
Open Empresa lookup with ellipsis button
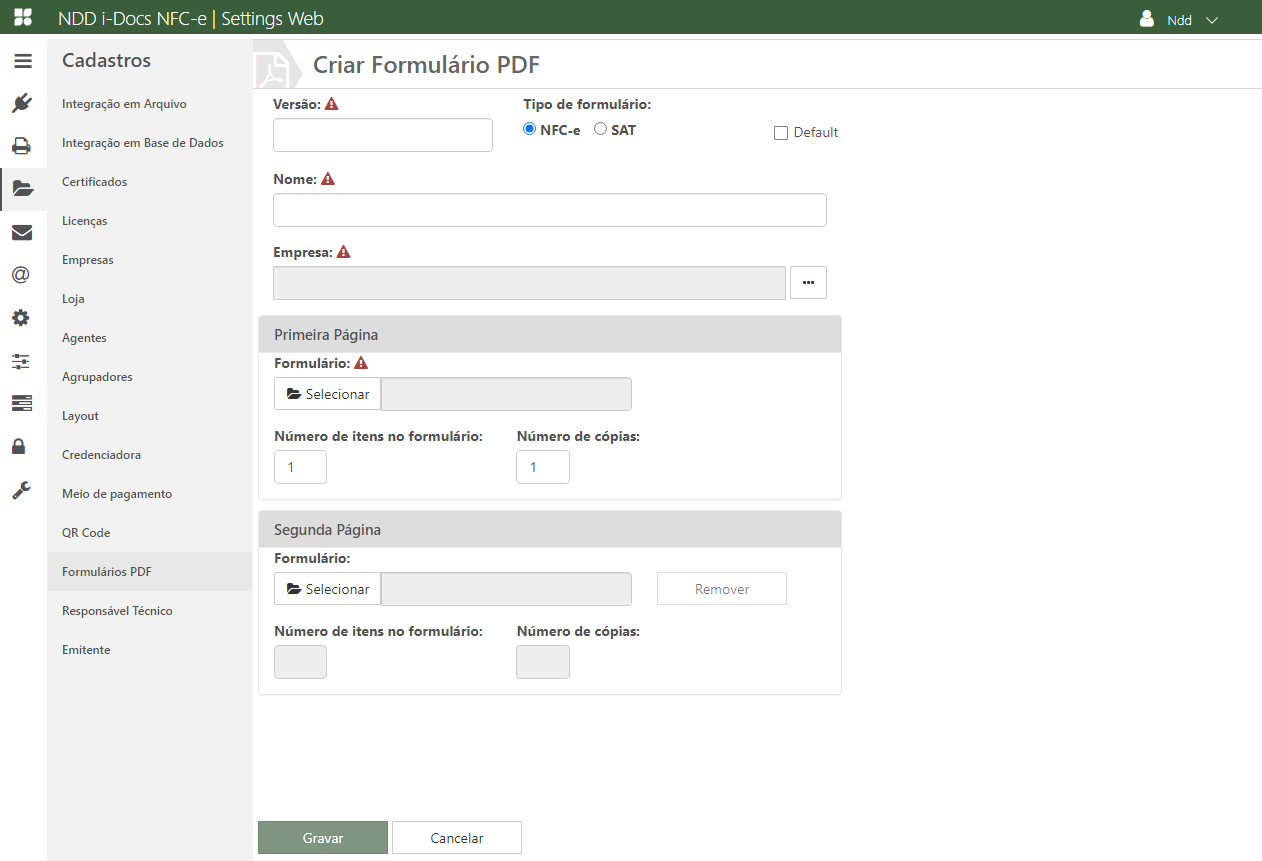808,283
